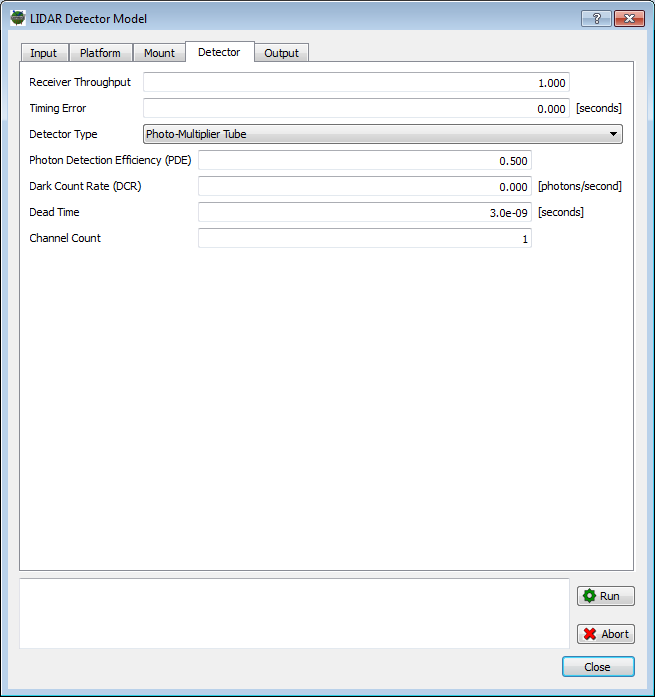The width and height of the screenshot is (655, 697).
Task: Stop processing with the red Abort button
Action: point(605,634)
